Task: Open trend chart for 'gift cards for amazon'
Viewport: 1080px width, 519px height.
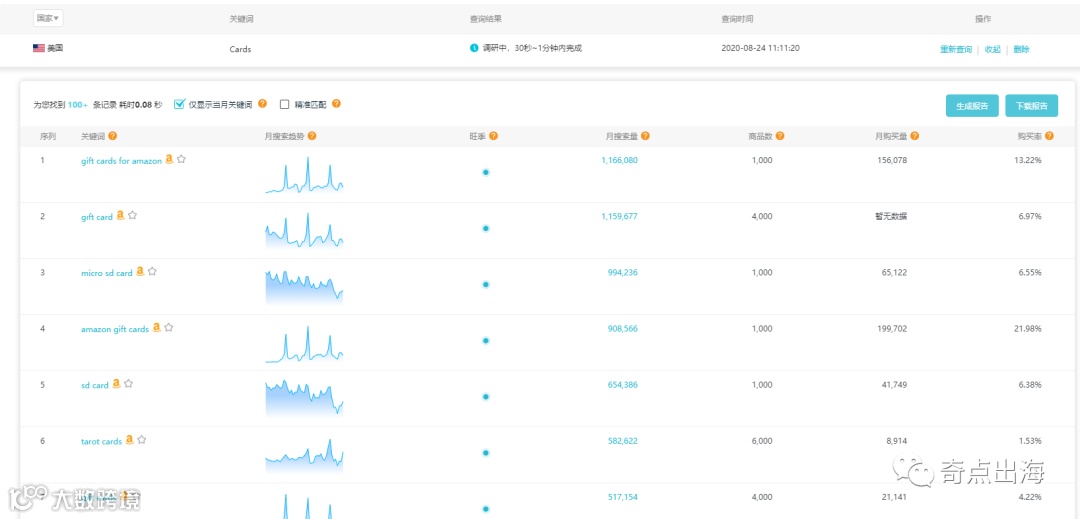Action: (304, 175)
